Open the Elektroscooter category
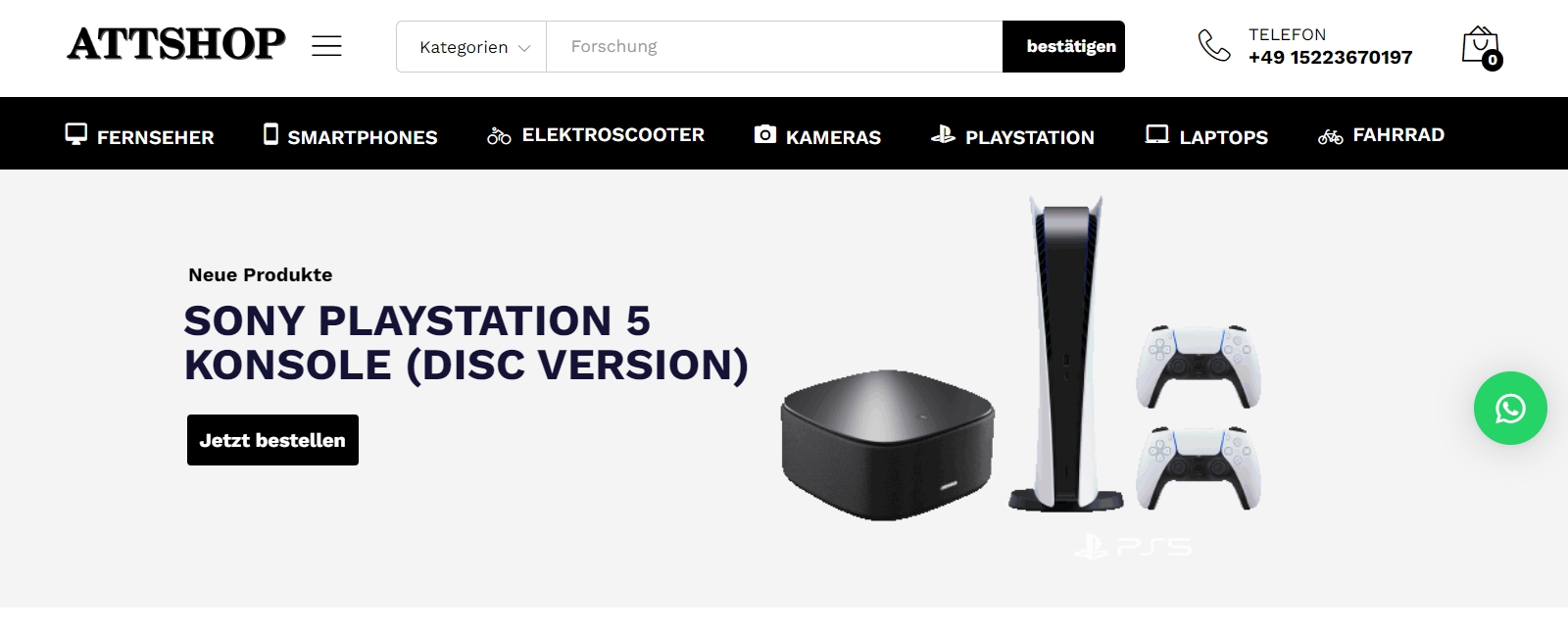 (x=596, y=135)
